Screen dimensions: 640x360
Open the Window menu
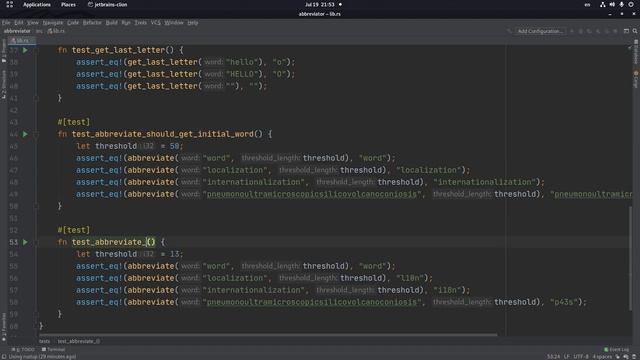(x=174, y=22)
